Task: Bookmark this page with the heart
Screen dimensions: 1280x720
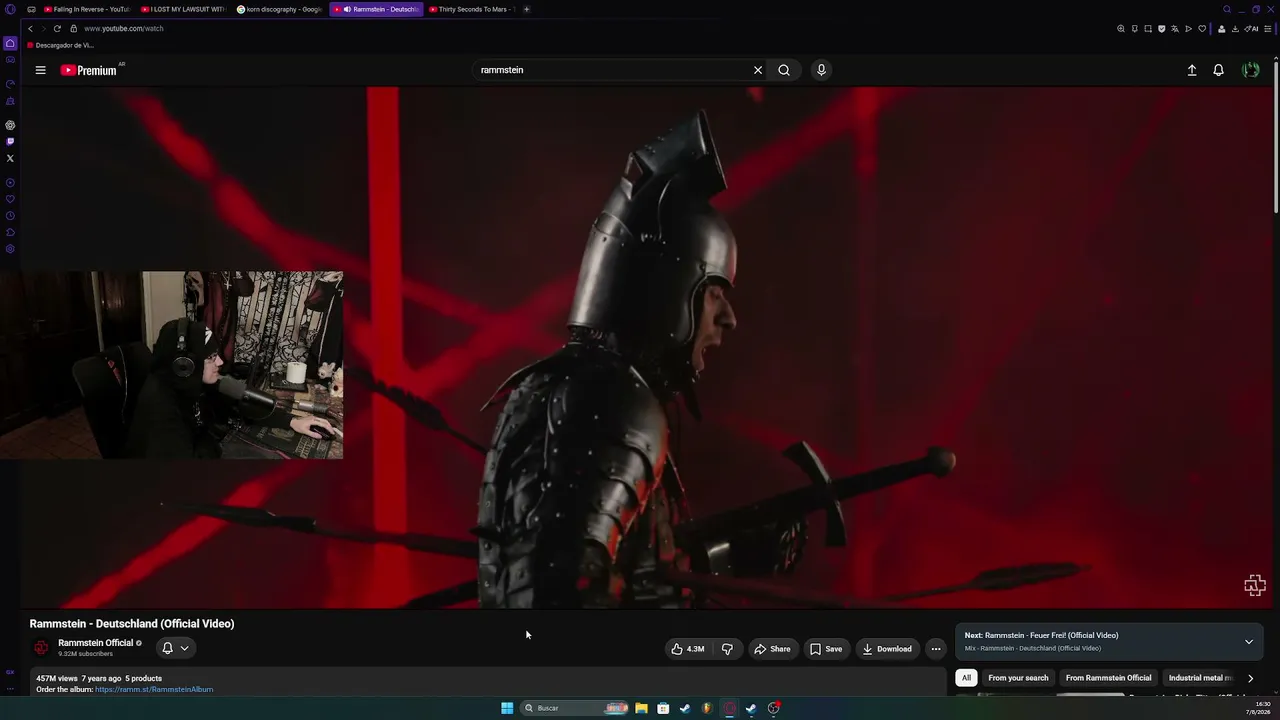Action: [x=1202, y=29]
